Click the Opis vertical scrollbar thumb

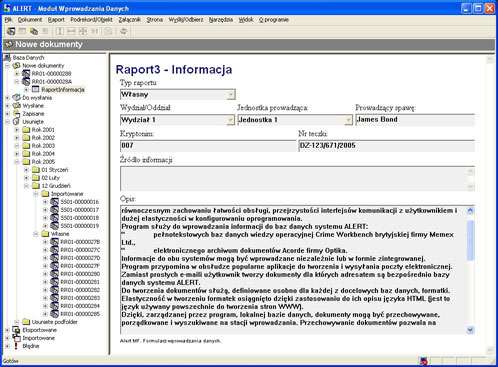(x=470, y=240)
